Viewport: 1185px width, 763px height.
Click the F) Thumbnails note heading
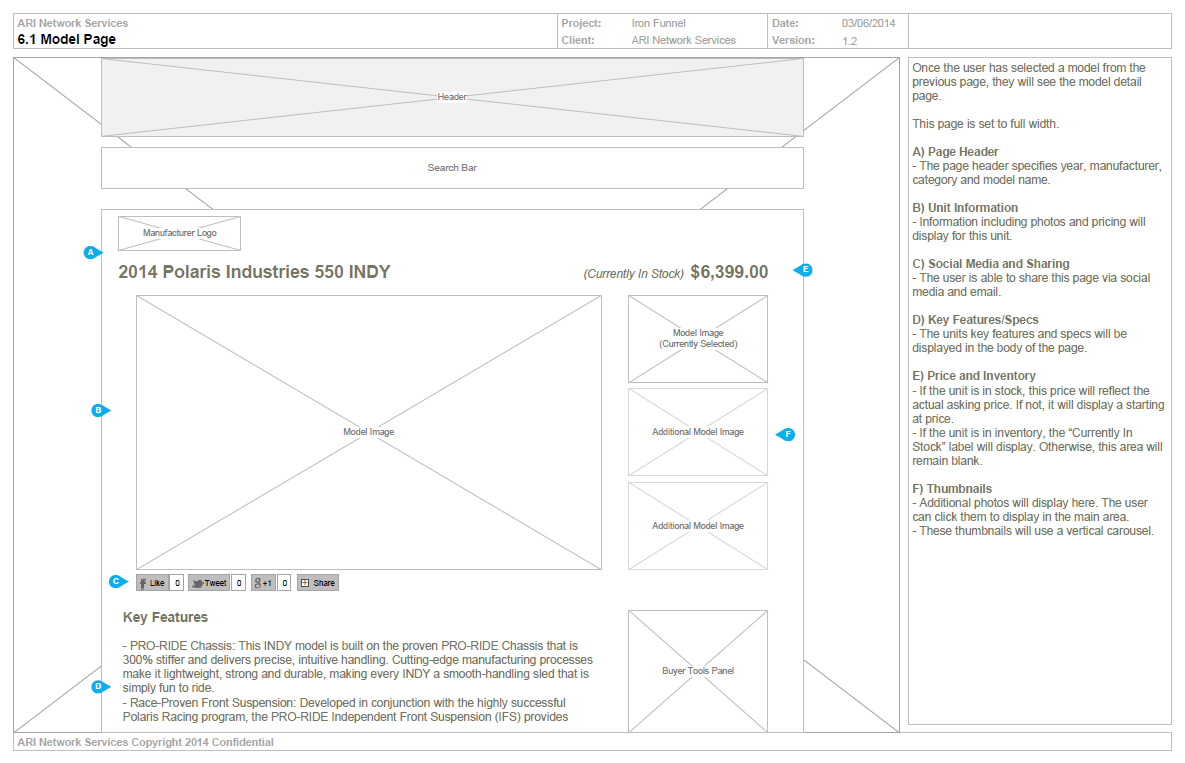click(952, 489)
